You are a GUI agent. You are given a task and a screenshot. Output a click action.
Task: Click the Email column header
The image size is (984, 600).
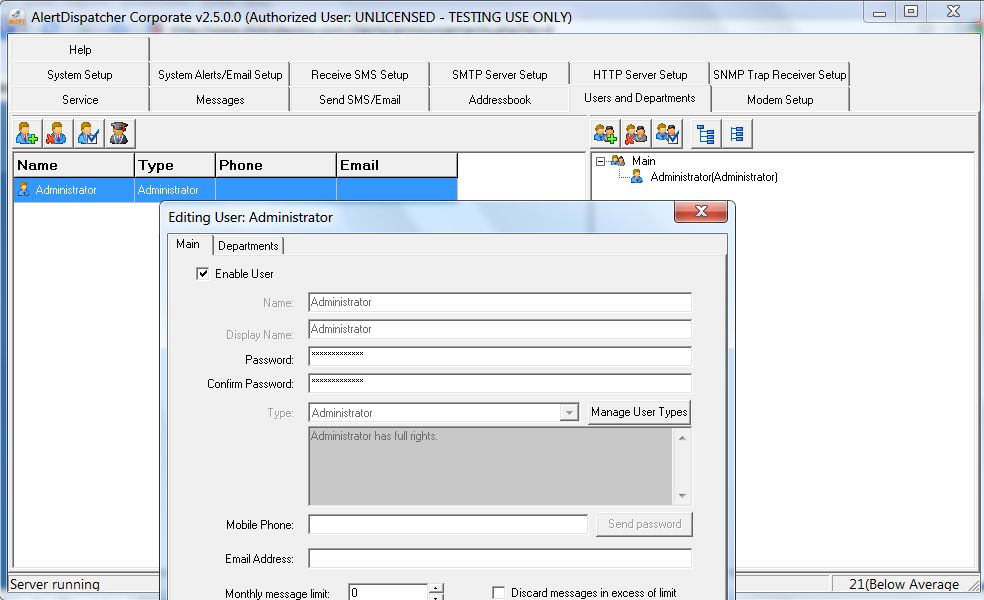pyautogui.click(x=397, y=165)
